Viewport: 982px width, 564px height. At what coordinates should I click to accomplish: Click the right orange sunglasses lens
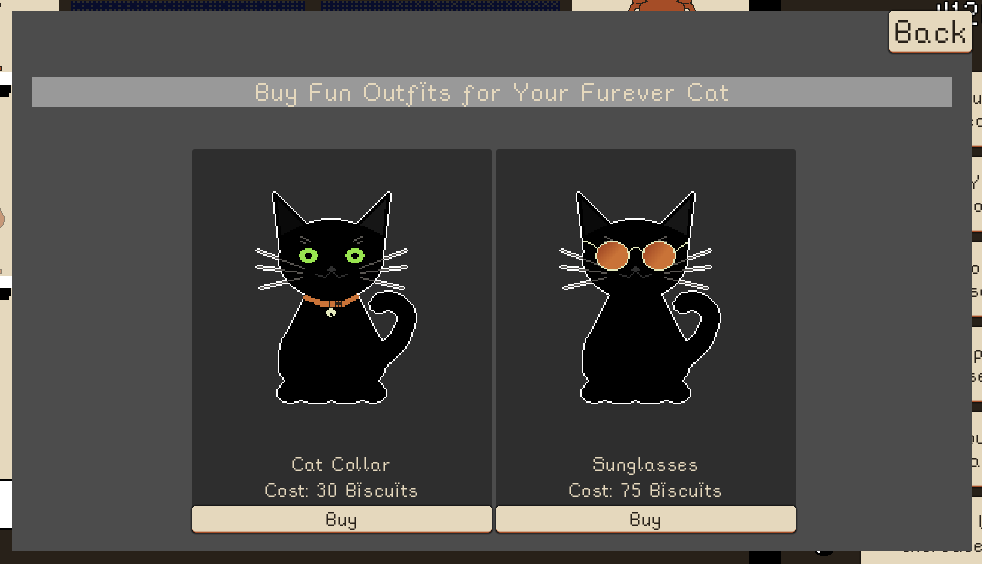[659, 255]
